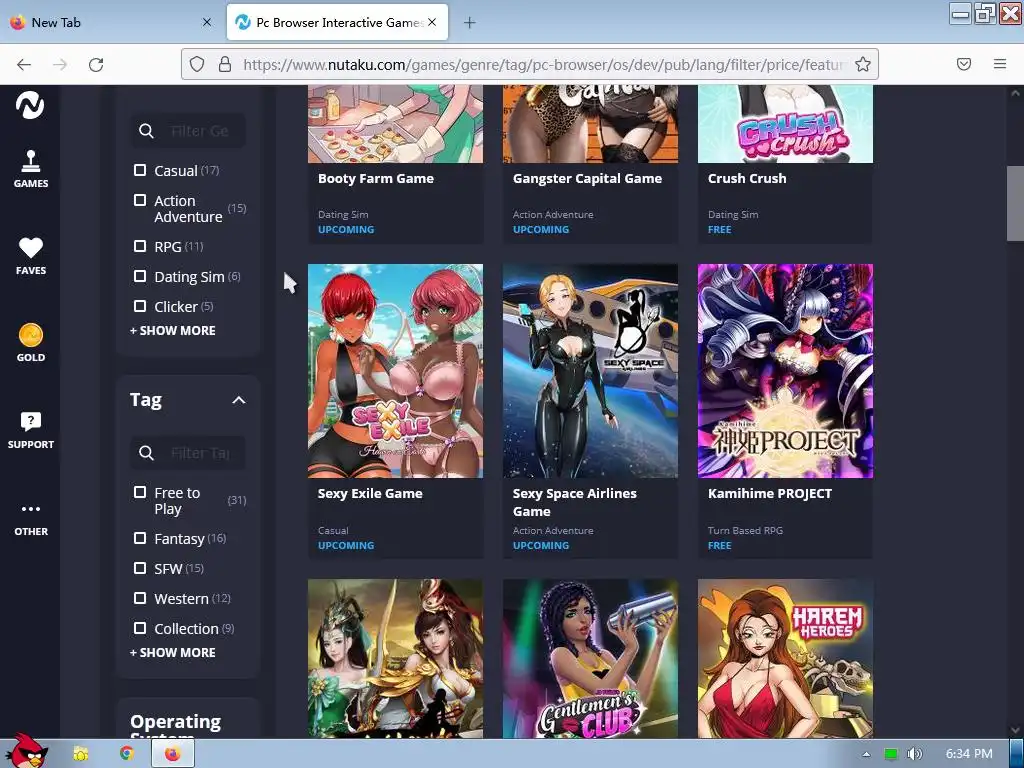The width and height of the screenshot is (1024, 768).
Task: Open the Nutaku logo home icon
Action: [30, 105]
